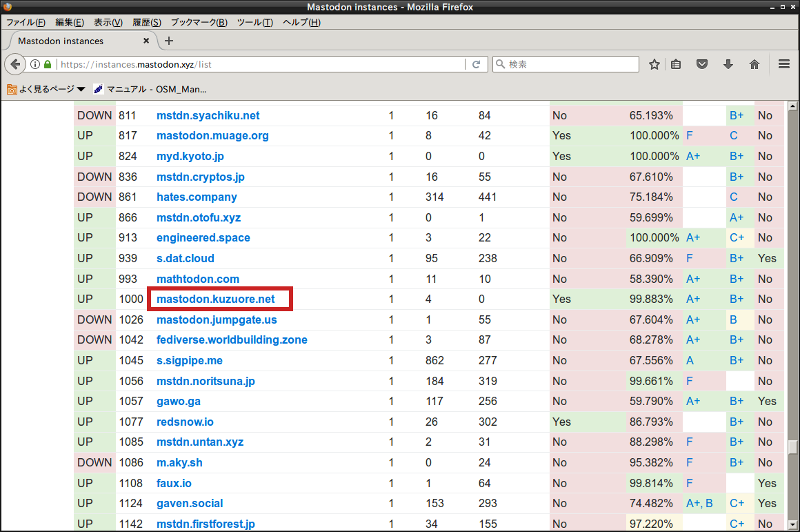Open the ヘルプ(H) menu
Viewport: 800px width, 532px height.
coord(302,22)
